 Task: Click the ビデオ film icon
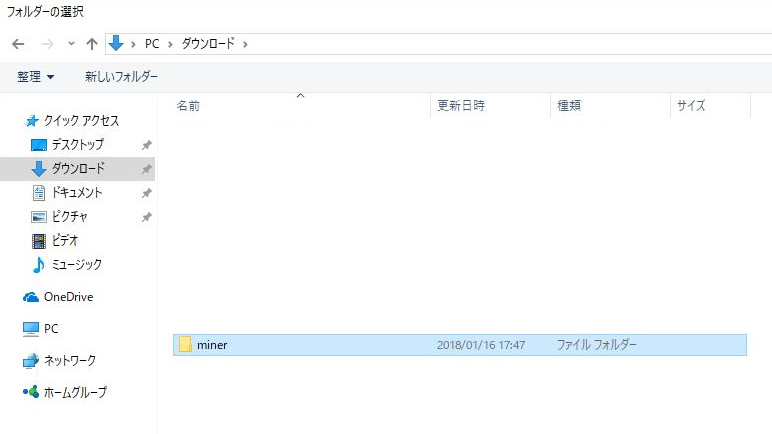[x=39, y=241]
